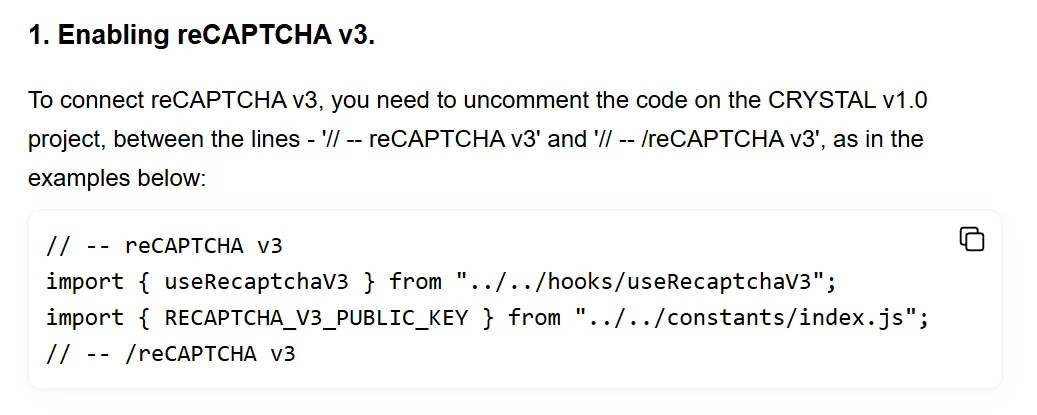Copy the code snippet with the copy icon
Screen dimensions: 1037x415
click(972, 239)
